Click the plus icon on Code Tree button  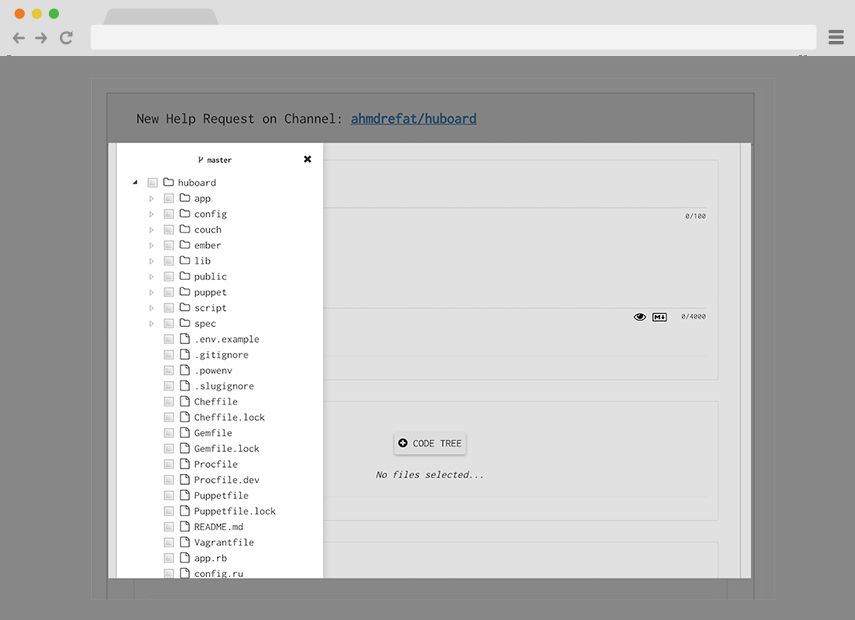[403, 443]
